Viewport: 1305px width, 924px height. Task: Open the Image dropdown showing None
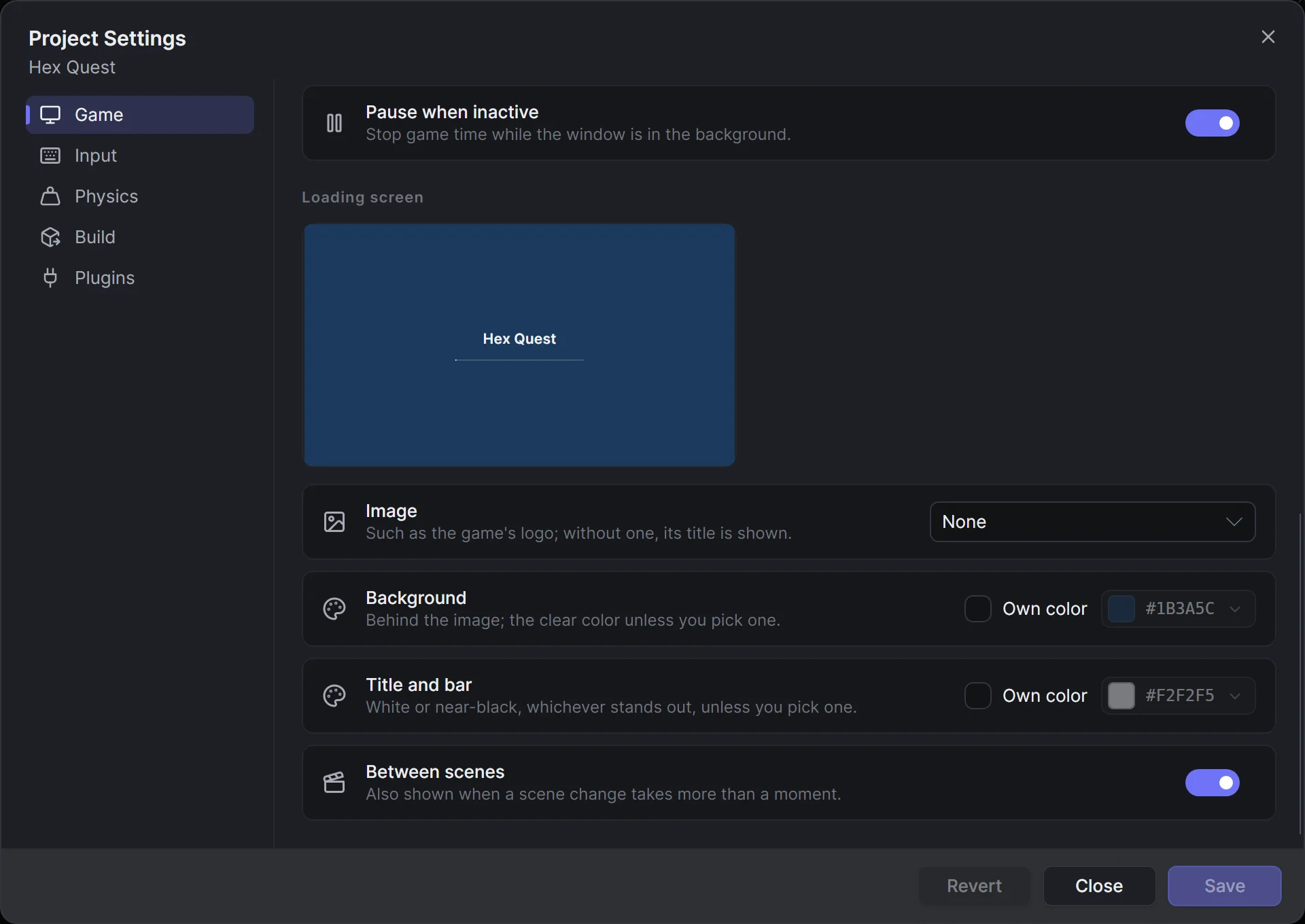pyautogui.click(x=1092, y=522)
